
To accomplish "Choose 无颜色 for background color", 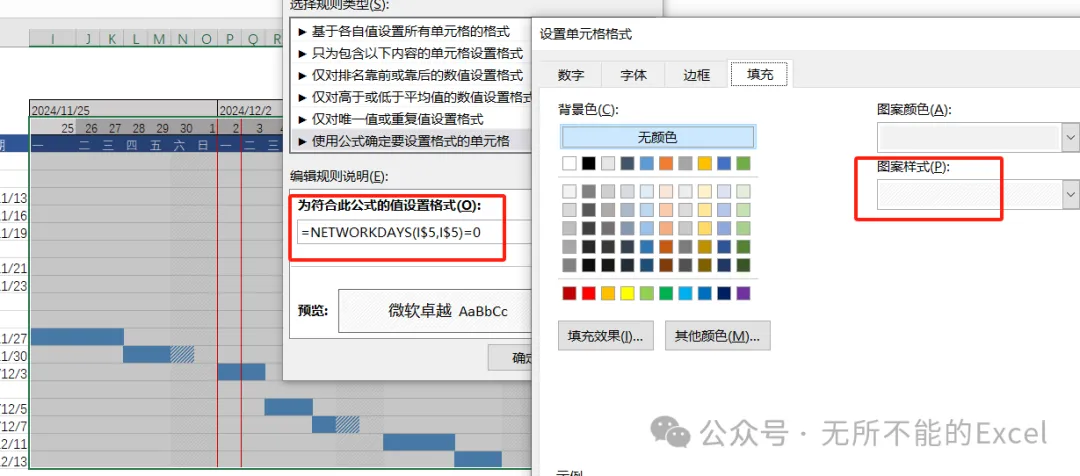I will pos(658,137).
